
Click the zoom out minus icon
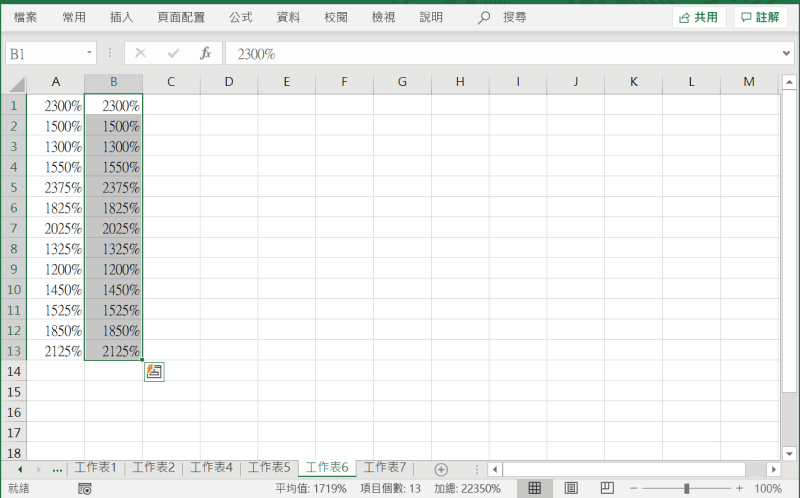pyautogui.click(x=634, y=488)
